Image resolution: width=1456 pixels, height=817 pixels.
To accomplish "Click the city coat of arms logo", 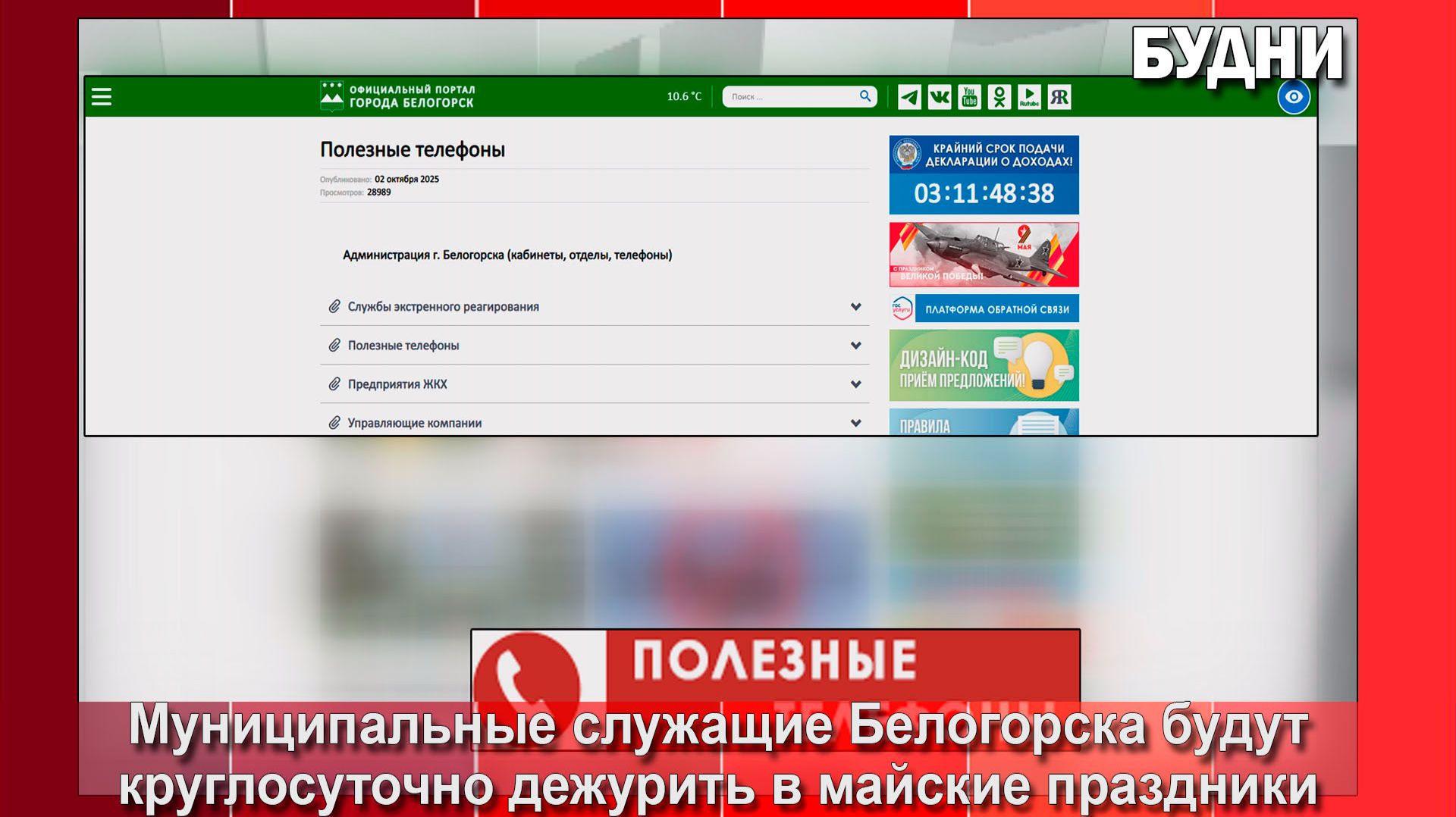I will [x=331, y=95].
